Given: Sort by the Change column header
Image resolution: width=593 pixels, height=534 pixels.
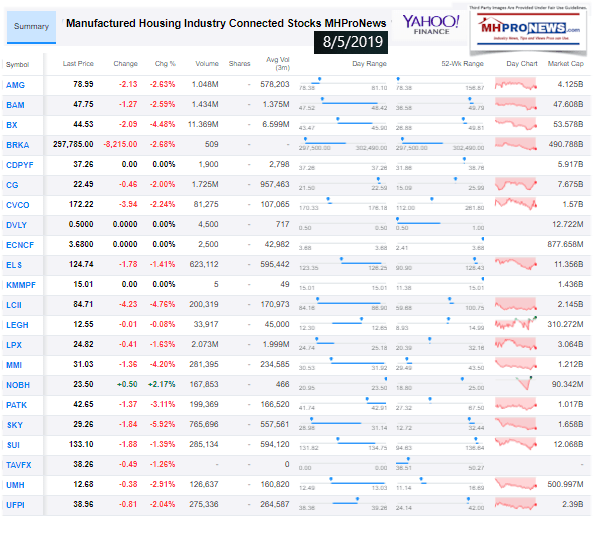Looking at the screenshot, I should click(126, 64).
